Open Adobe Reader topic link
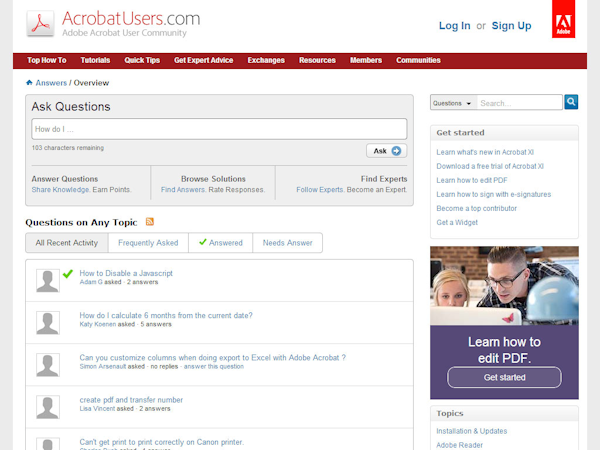Image resolution: width=600 pixels, height=450 pixels. click(459, 445)
